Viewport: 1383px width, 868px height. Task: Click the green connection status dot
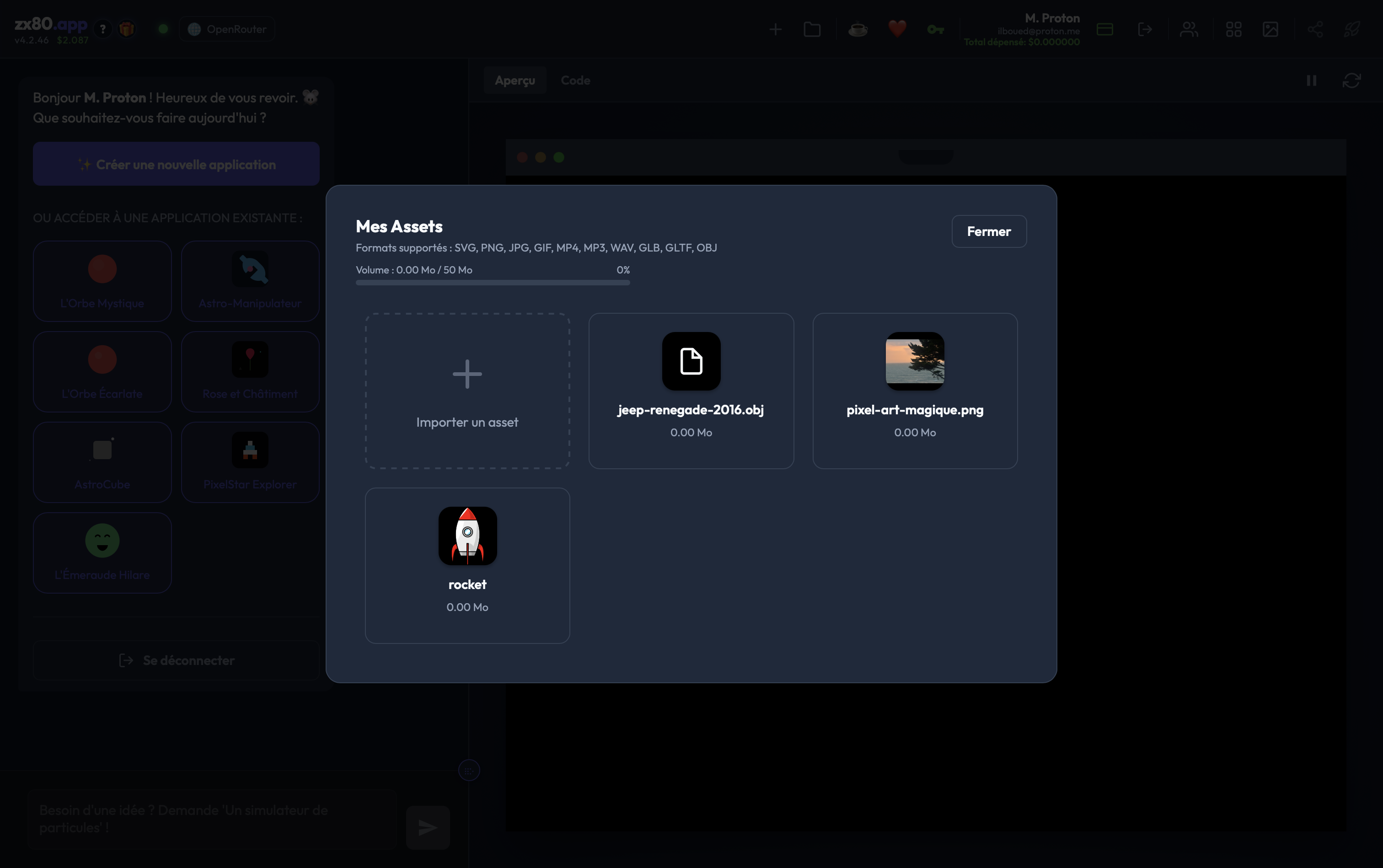(163, 29)
